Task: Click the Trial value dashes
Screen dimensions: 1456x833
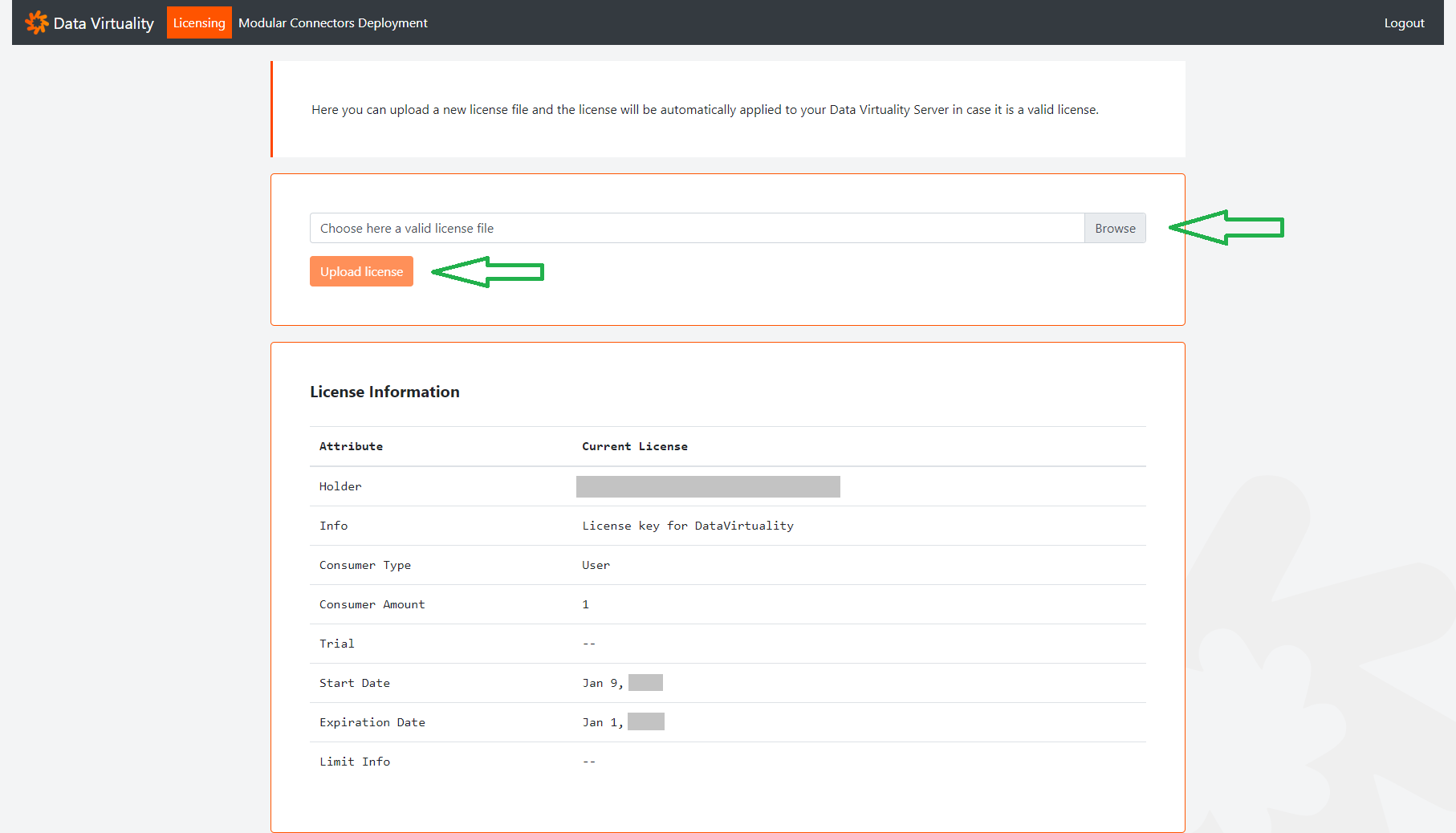Action: 589,644
